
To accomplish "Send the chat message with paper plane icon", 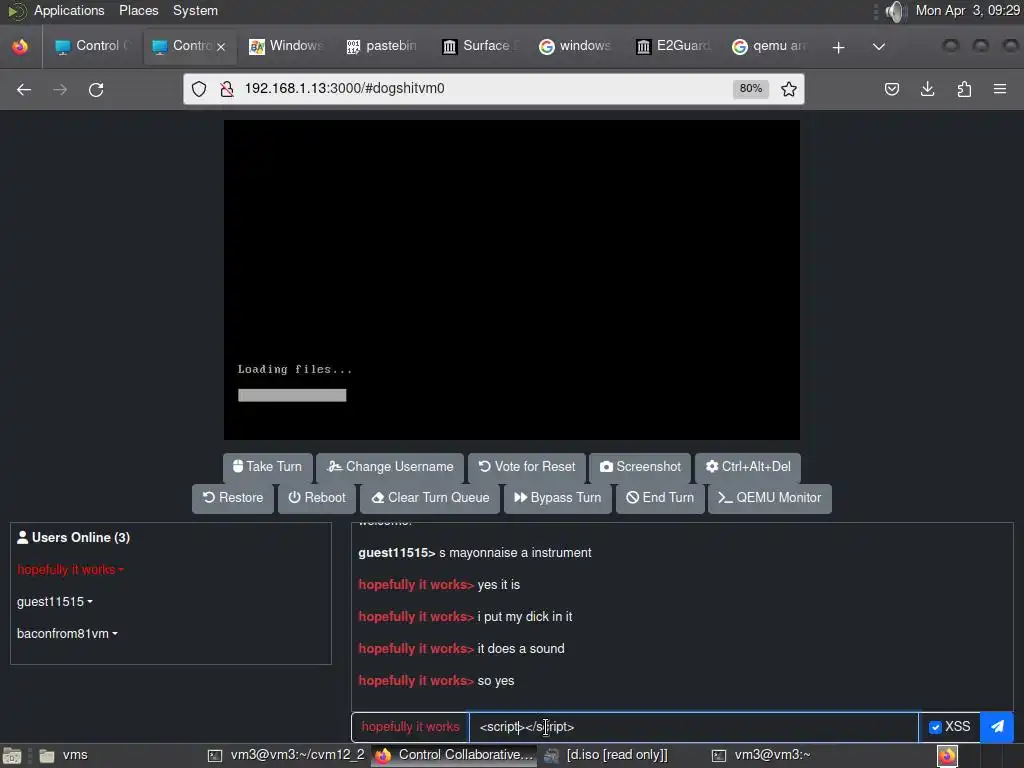I will 997,727.
